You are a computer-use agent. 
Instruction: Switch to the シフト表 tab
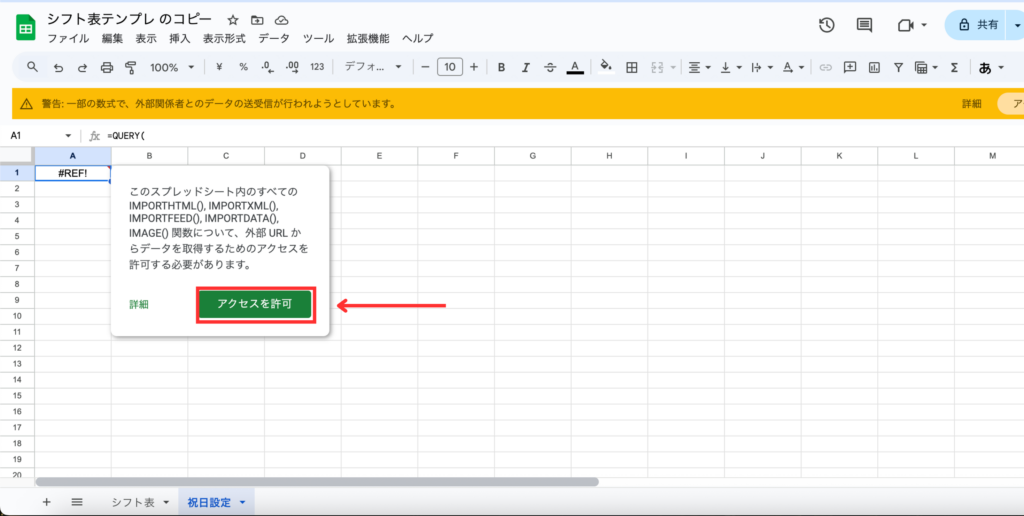133,502
